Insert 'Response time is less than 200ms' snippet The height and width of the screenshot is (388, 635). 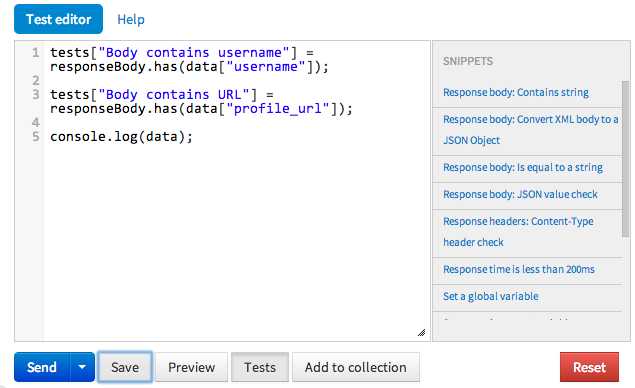(x=519, y=269)
